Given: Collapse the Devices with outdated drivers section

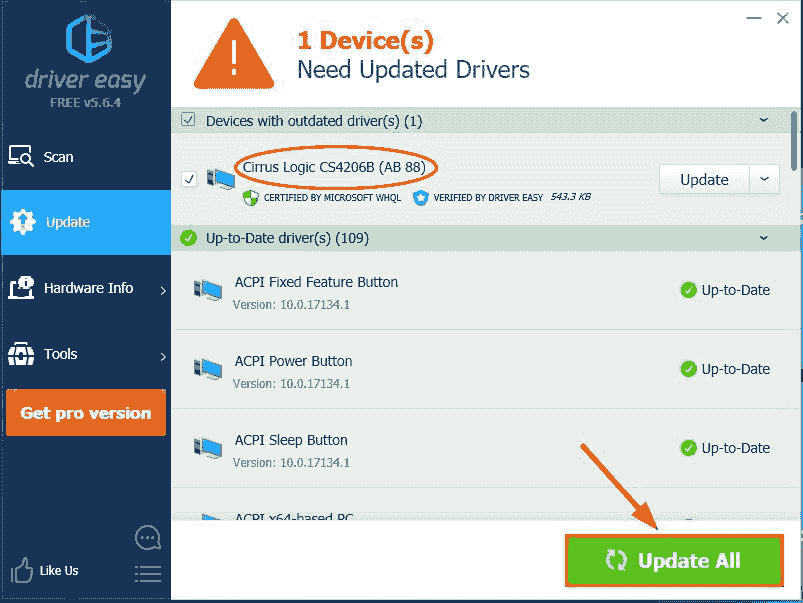Looking at the screenshot, I should click(765, 119).
